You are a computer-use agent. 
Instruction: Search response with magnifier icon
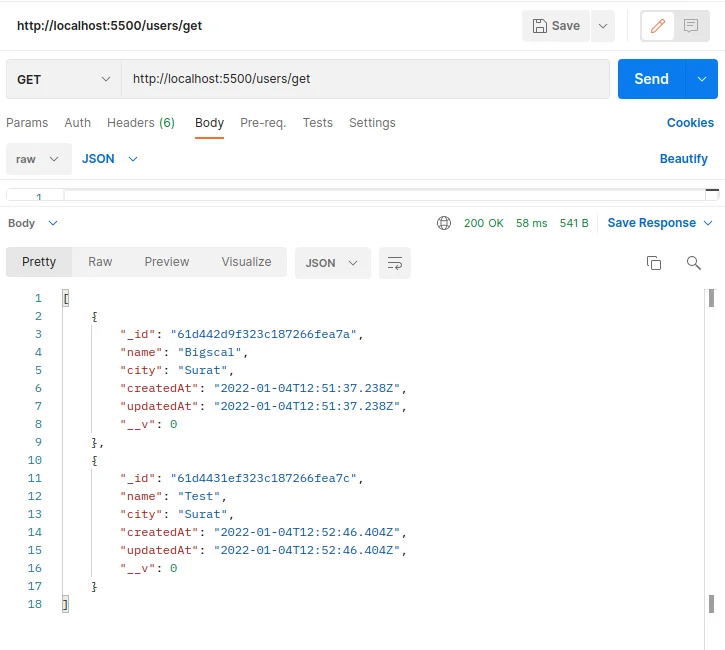[694, 263]
